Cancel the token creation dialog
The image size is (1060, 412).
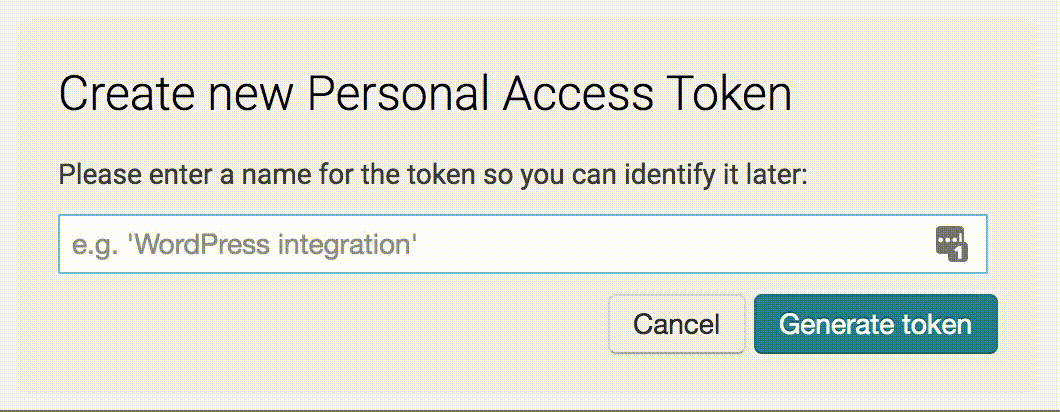pos(677,324)
